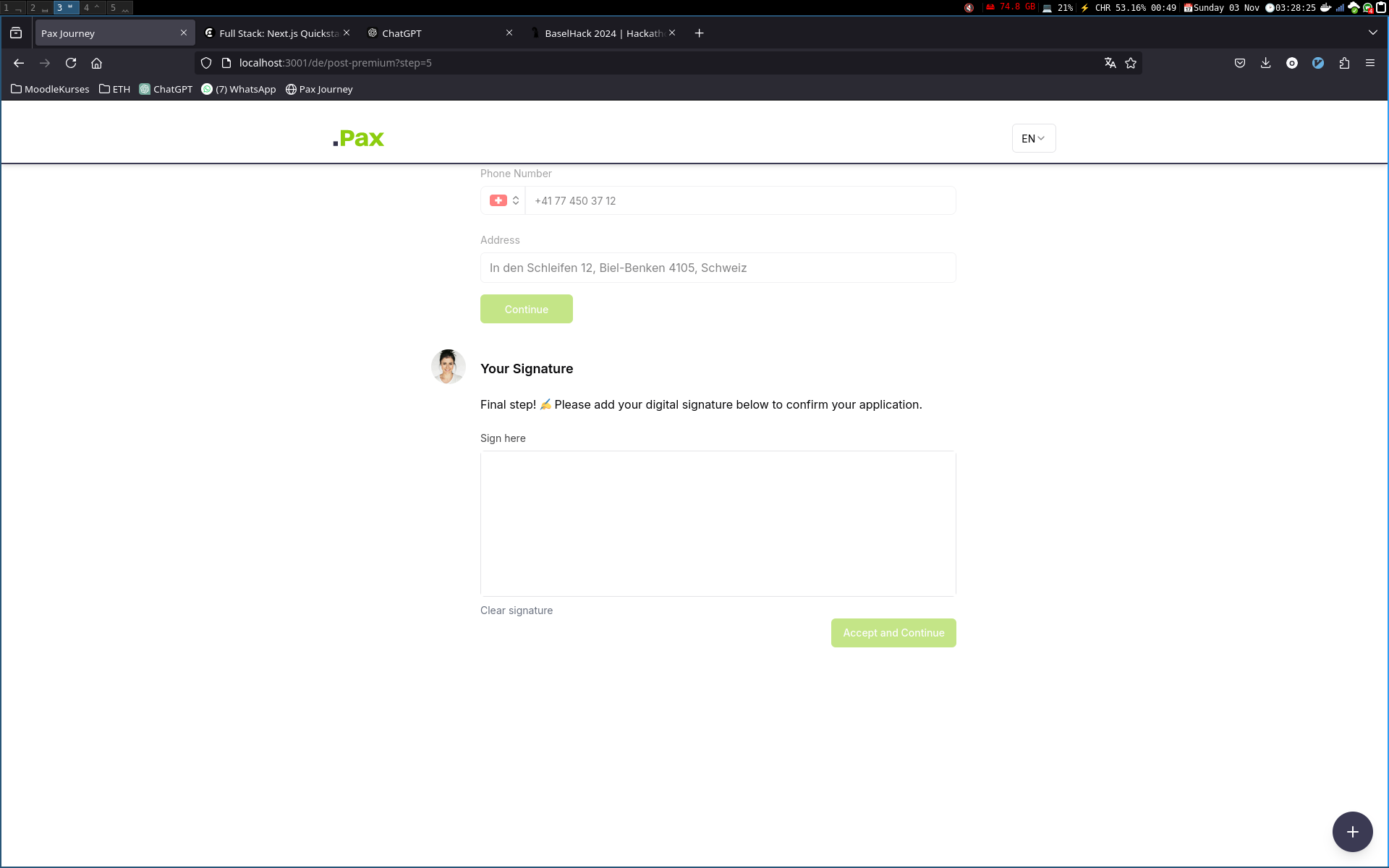Click inside the signature drawing area
The width and height of the screenshot is (1389, 868).
click(718, 524)
